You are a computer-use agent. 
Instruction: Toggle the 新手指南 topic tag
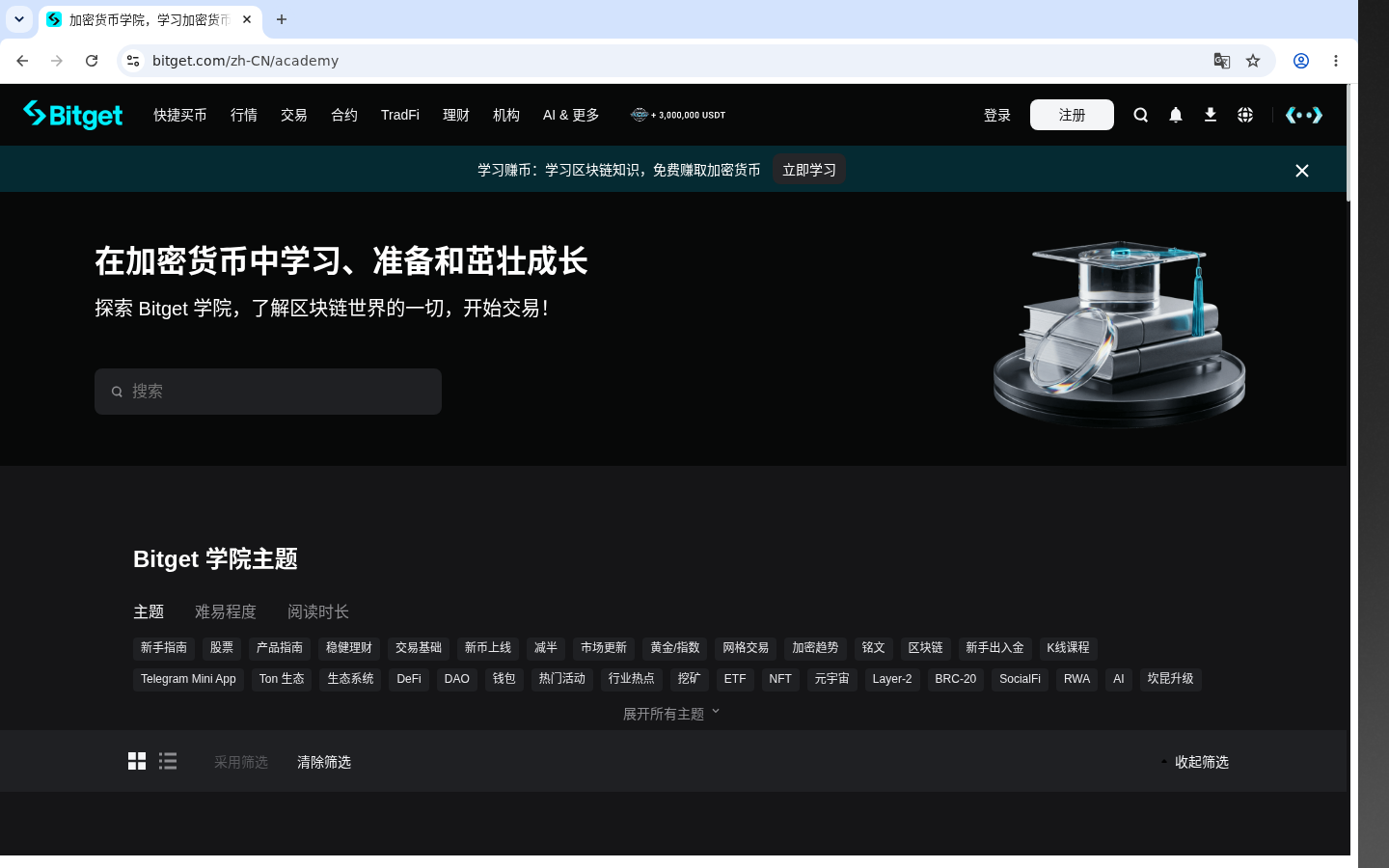[x=164, y=648]
